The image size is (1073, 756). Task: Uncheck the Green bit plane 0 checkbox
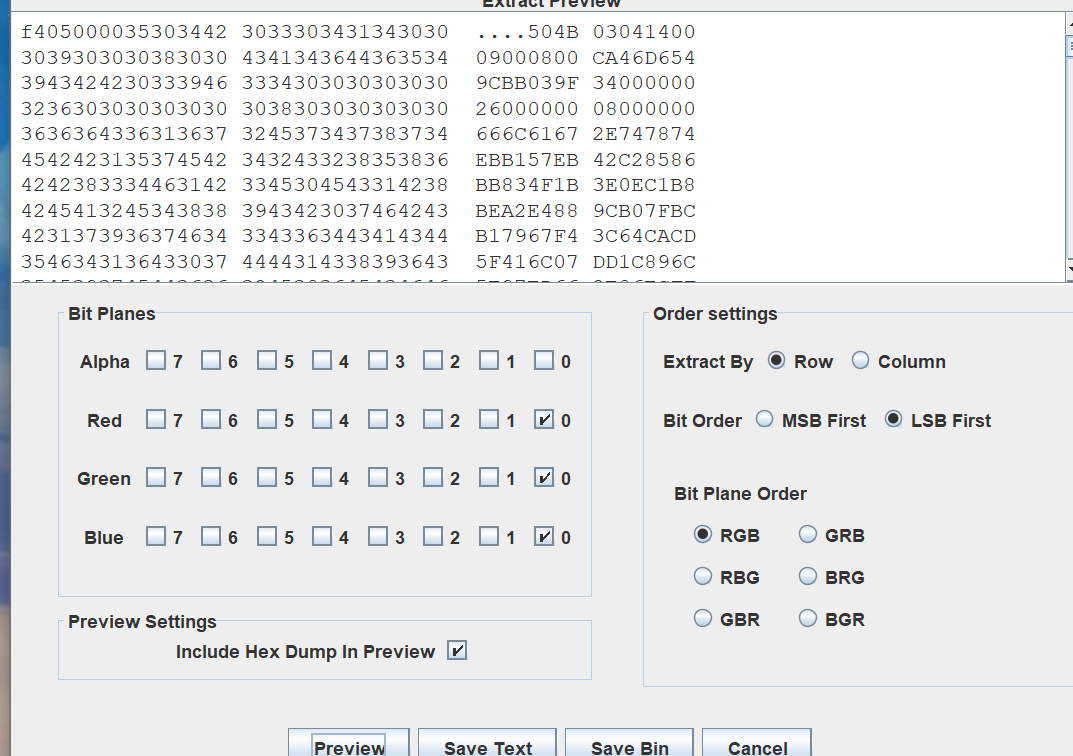coord(544,478)
